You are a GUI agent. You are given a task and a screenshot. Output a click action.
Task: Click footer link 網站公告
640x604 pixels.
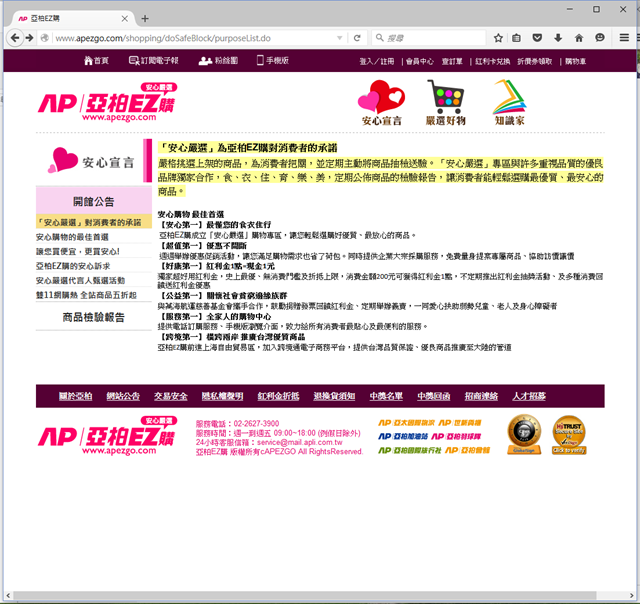pyautogui.click(x=123, y=396)
